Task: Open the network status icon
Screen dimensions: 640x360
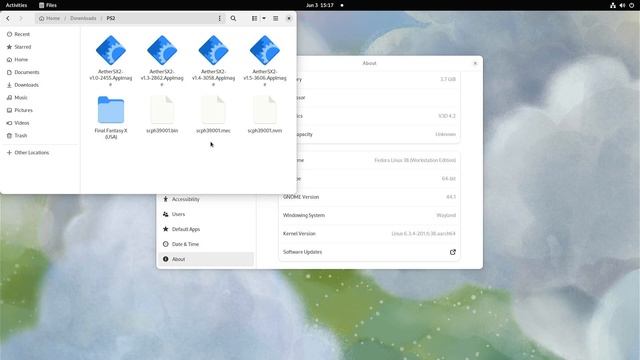Action: coord(613,5)
